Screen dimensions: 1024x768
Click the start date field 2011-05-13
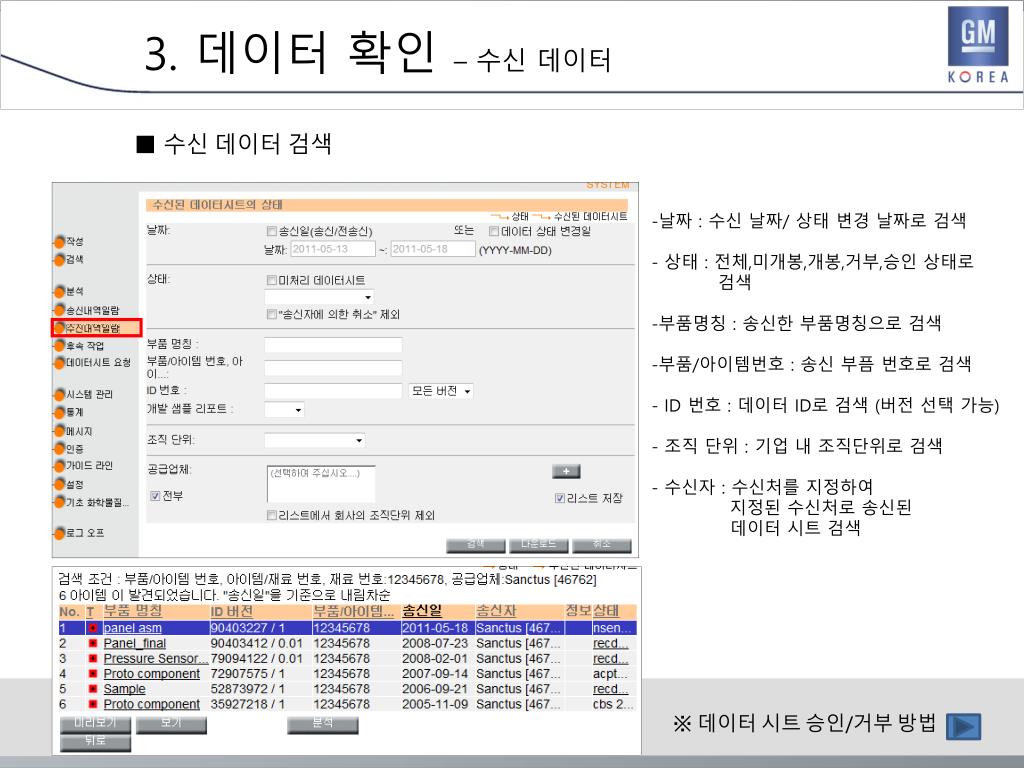click(x=332, y=249)
